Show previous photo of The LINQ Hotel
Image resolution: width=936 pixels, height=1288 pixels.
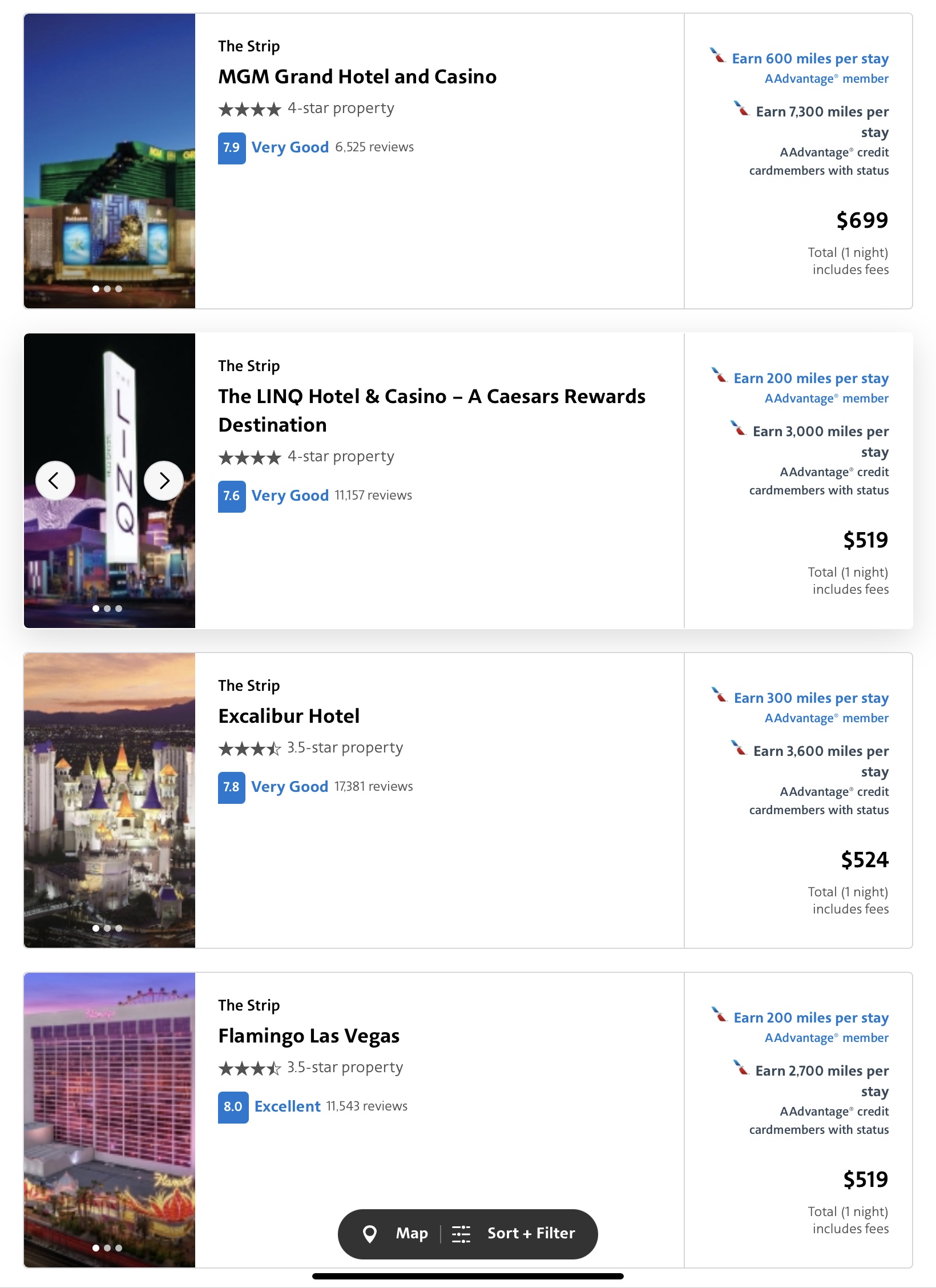click(55, 481)
